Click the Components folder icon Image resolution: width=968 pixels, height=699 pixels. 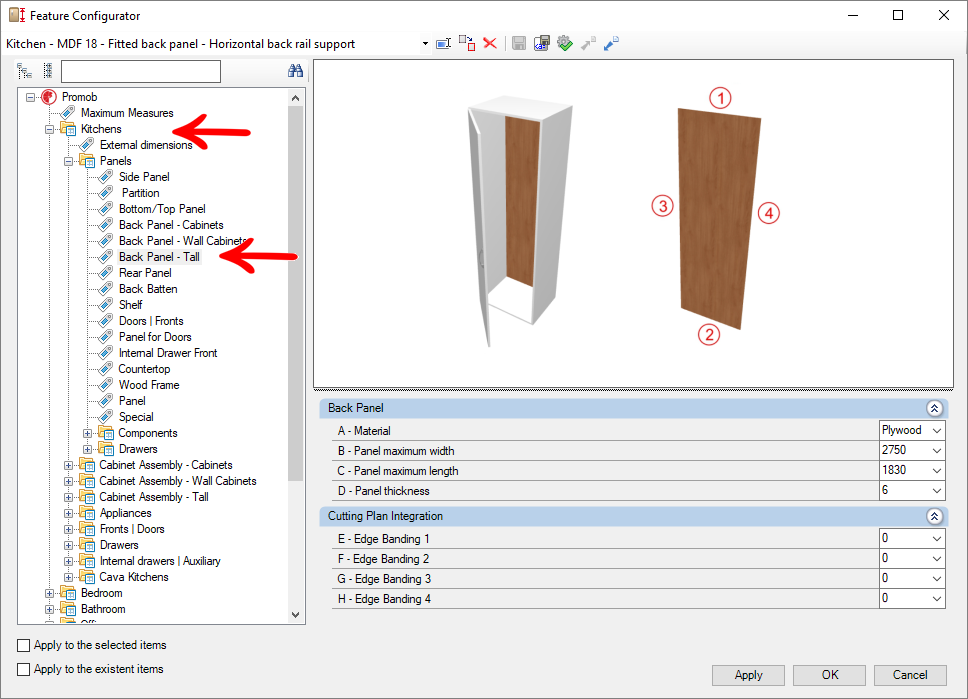[x=106, y=433]
